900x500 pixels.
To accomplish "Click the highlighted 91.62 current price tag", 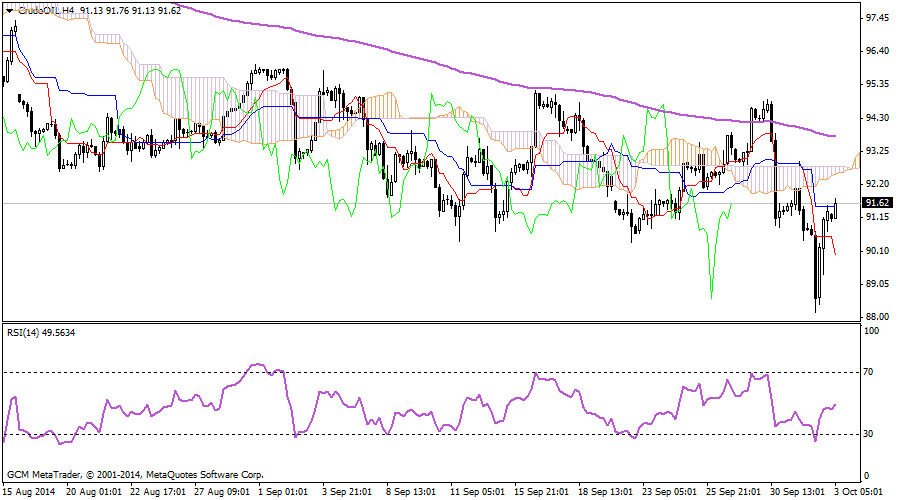I will [x=877, y=202].
